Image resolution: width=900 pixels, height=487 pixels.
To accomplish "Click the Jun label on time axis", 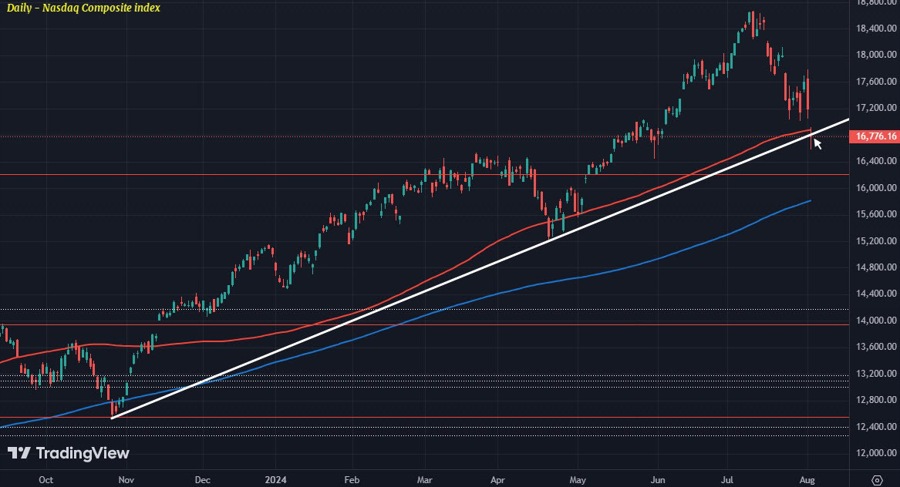I will coord(659,479).
